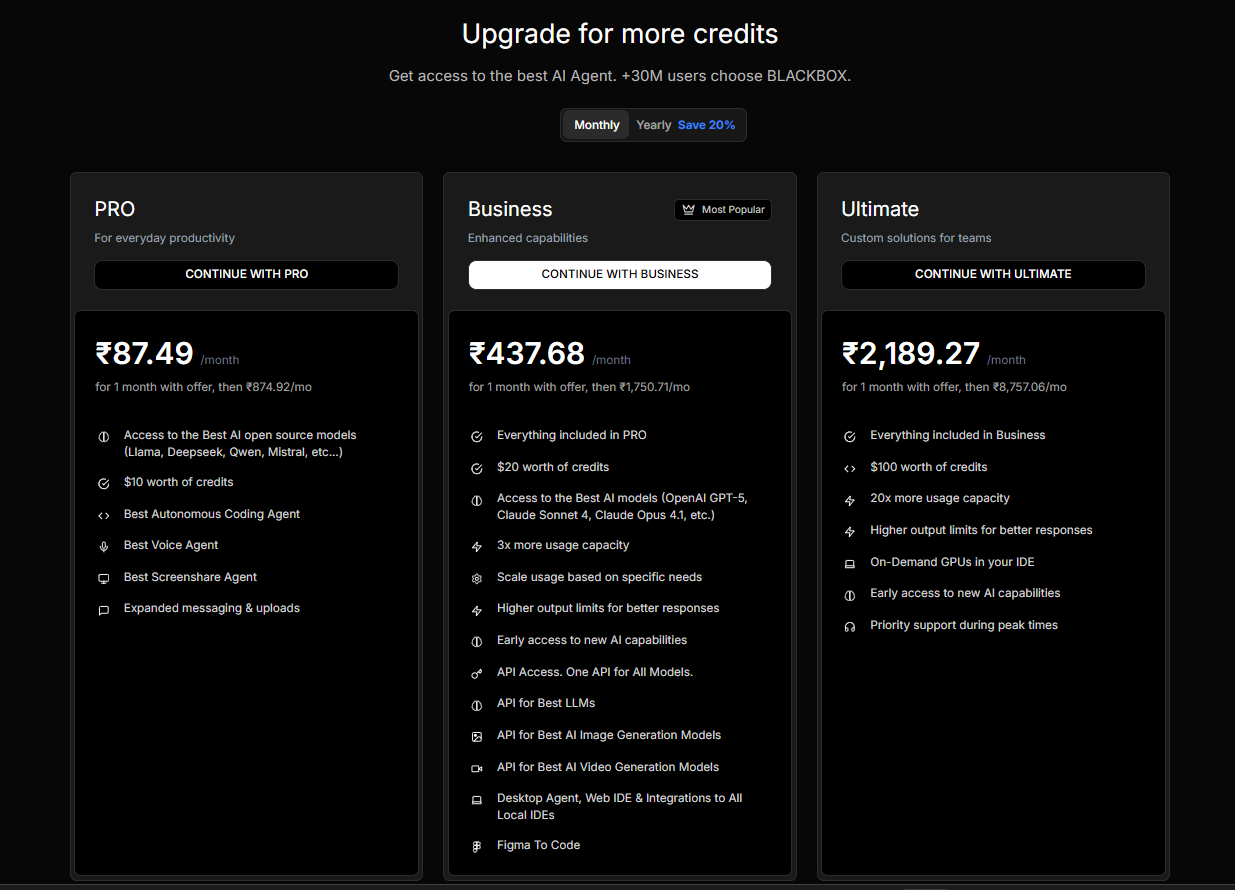
Task: Click the Most Popular crown badge
Action: pos(723,210)
